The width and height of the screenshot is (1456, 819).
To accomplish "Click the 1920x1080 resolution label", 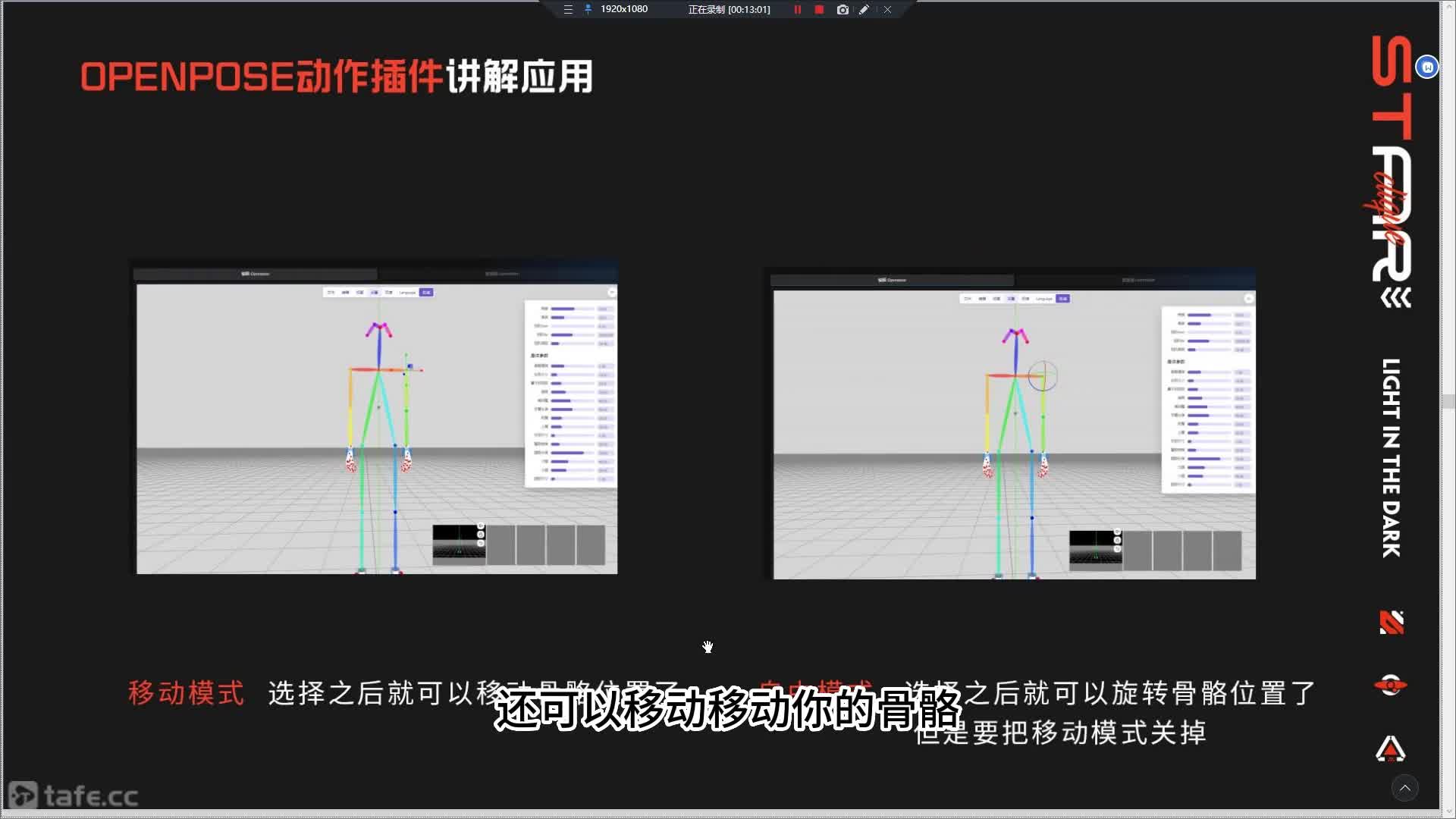I will (623, 9).
